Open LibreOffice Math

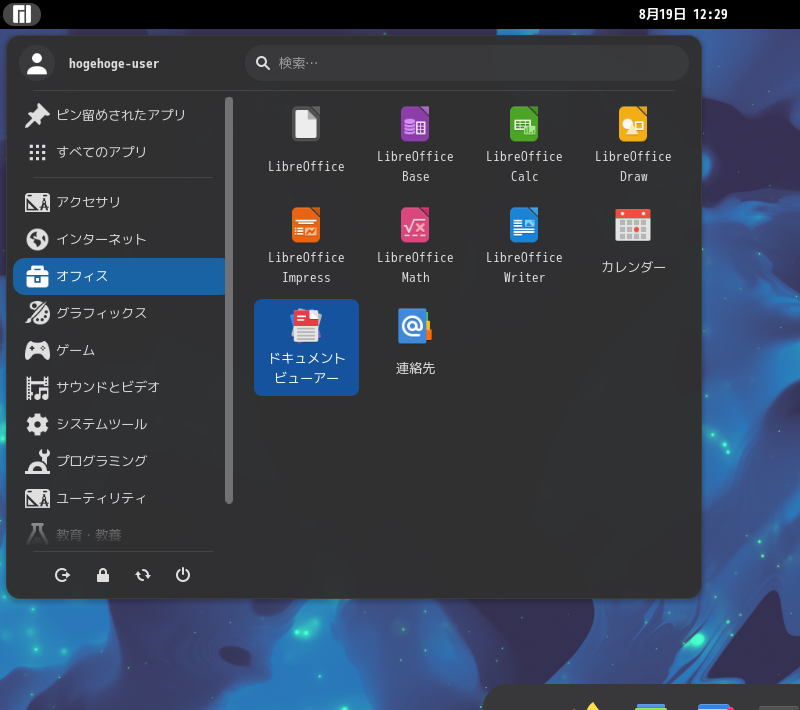click(415, 246)
